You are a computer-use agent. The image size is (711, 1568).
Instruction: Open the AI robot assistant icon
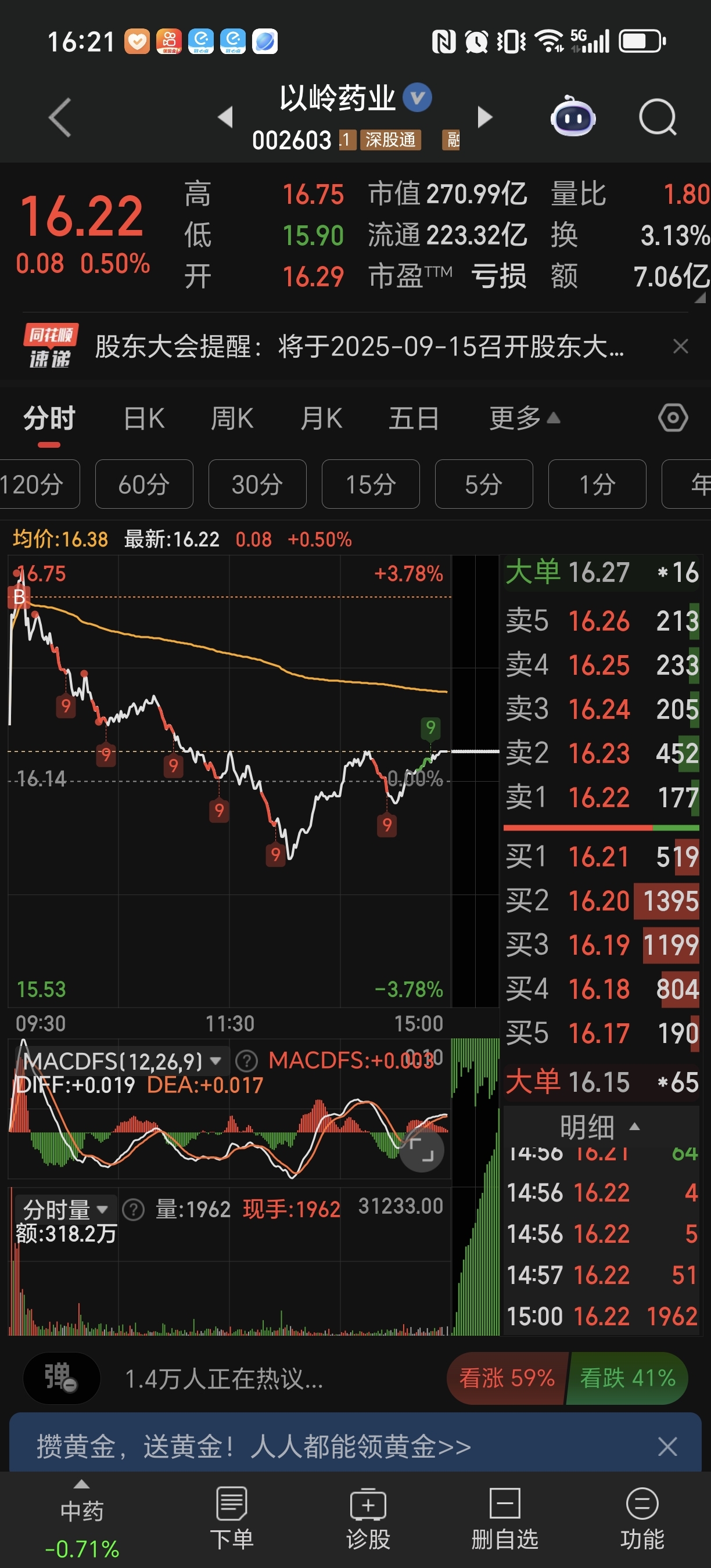coord(572,117)
